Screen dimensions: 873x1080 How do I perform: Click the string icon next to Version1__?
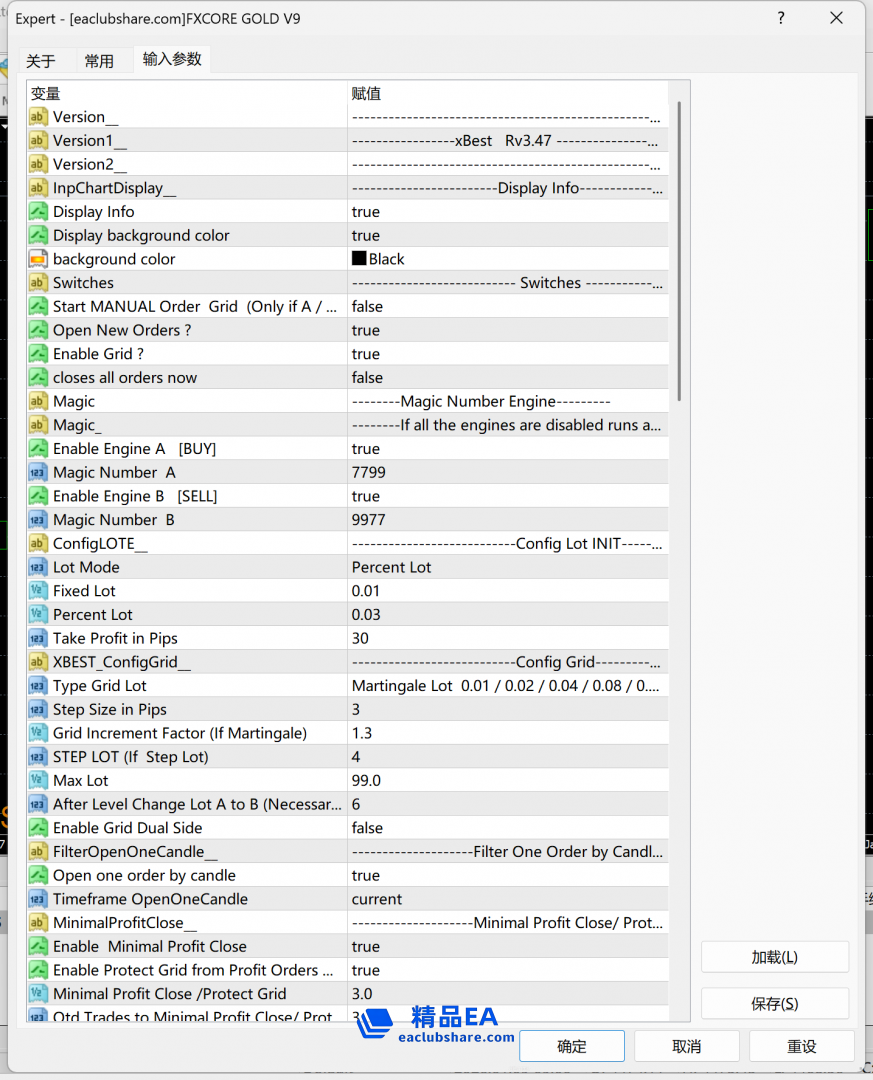(38, 141)
